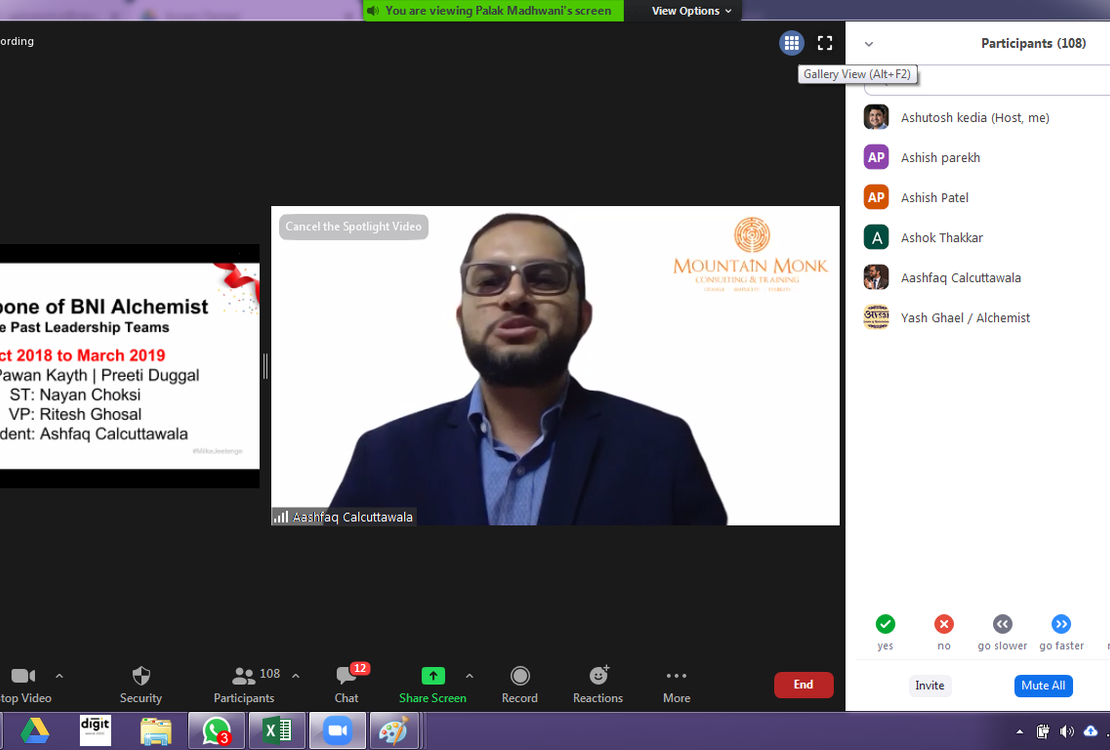The image size is (1110, 750).
Task: Expand video settings arrow beside Stop Video
Action: tap(59, 676)
